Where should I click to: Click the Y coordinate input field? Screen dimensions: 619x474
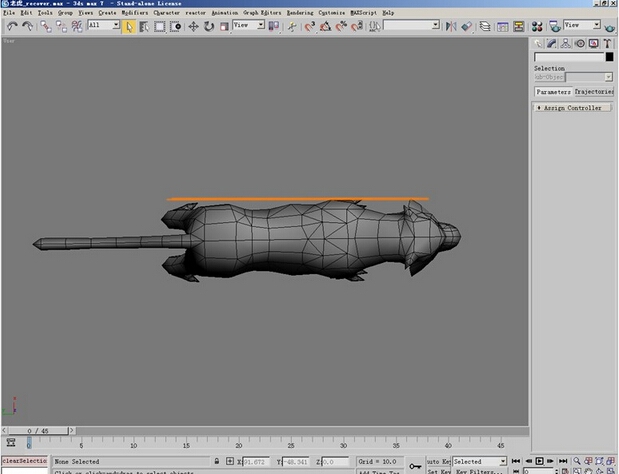pos(295,461)
